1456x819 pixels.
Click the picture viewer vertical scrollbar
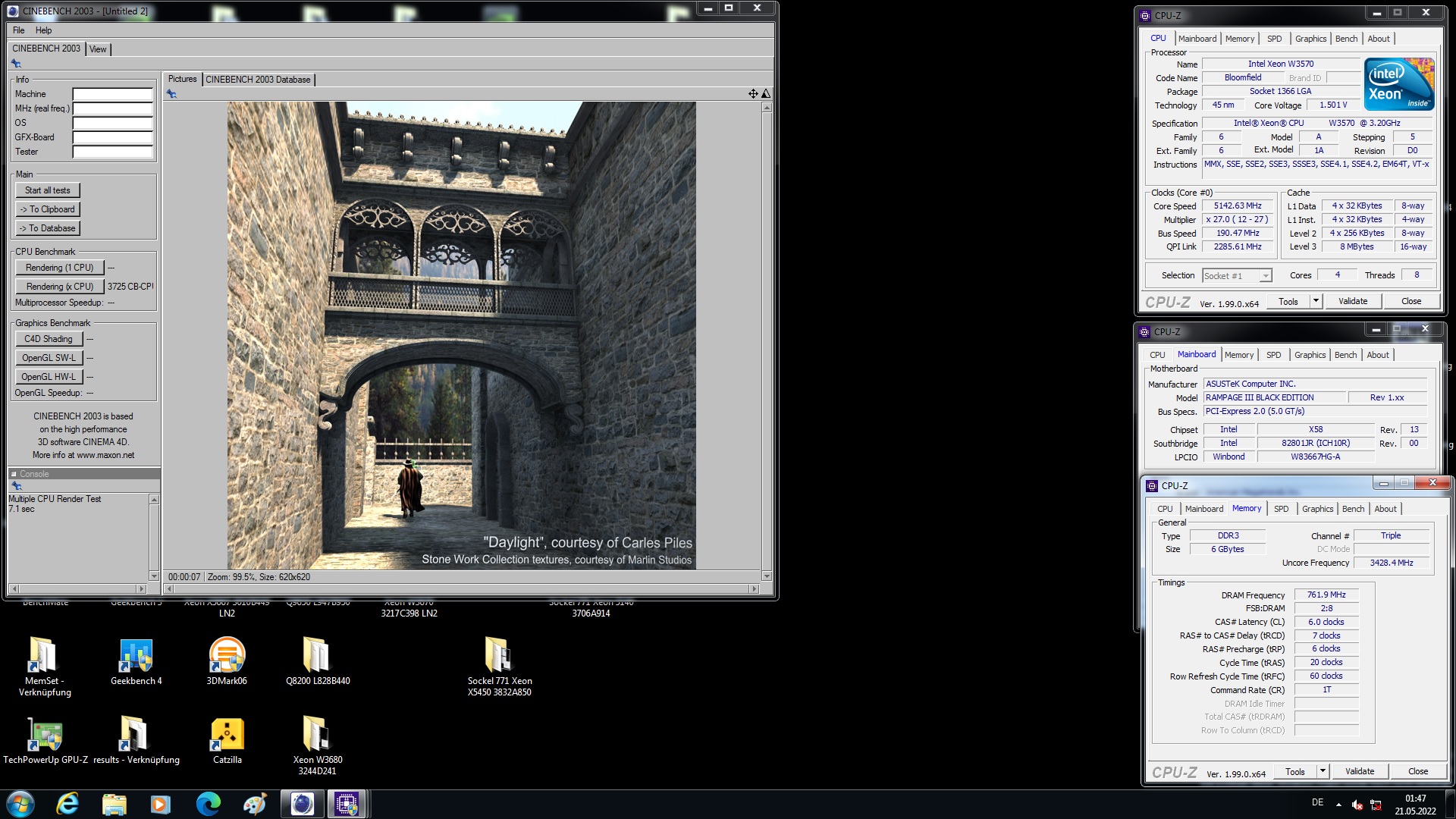(767, 342)
